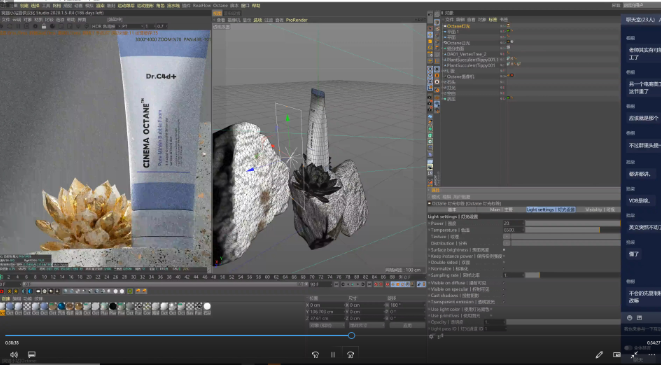Image resolution: width=661 pixels, height=365 pixels.
Task: Select the Octane camera object row
Action: [x=460, y=77]
